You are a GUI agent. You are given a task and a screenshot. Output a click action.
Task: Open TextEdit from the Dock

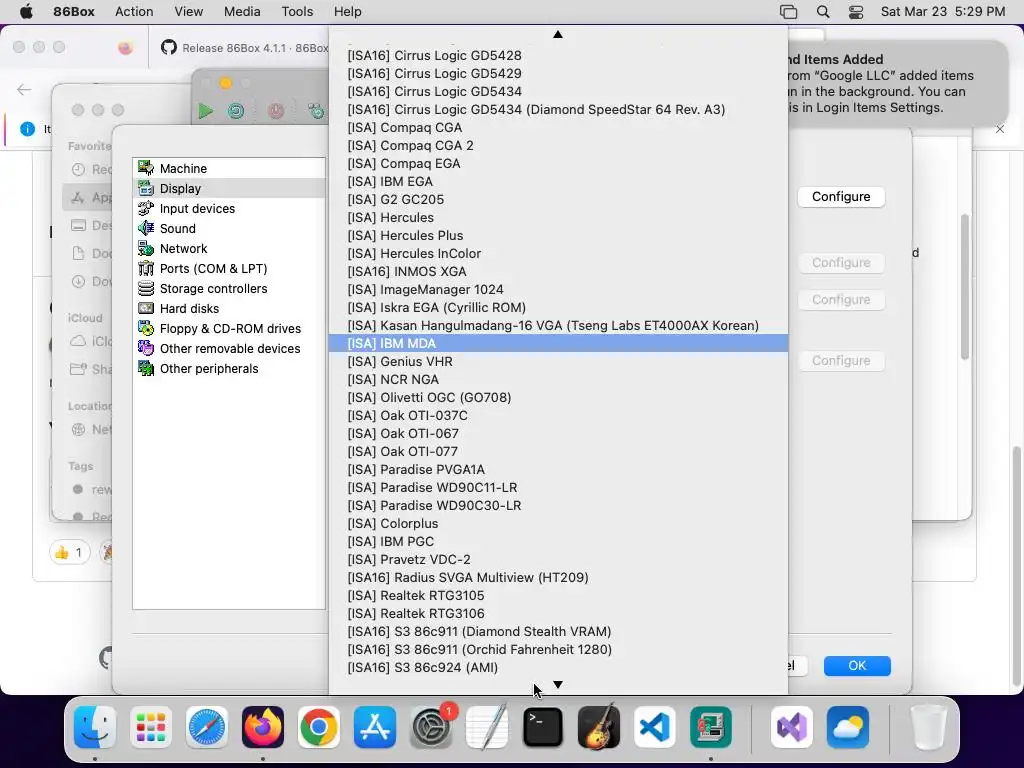point(487,727)
